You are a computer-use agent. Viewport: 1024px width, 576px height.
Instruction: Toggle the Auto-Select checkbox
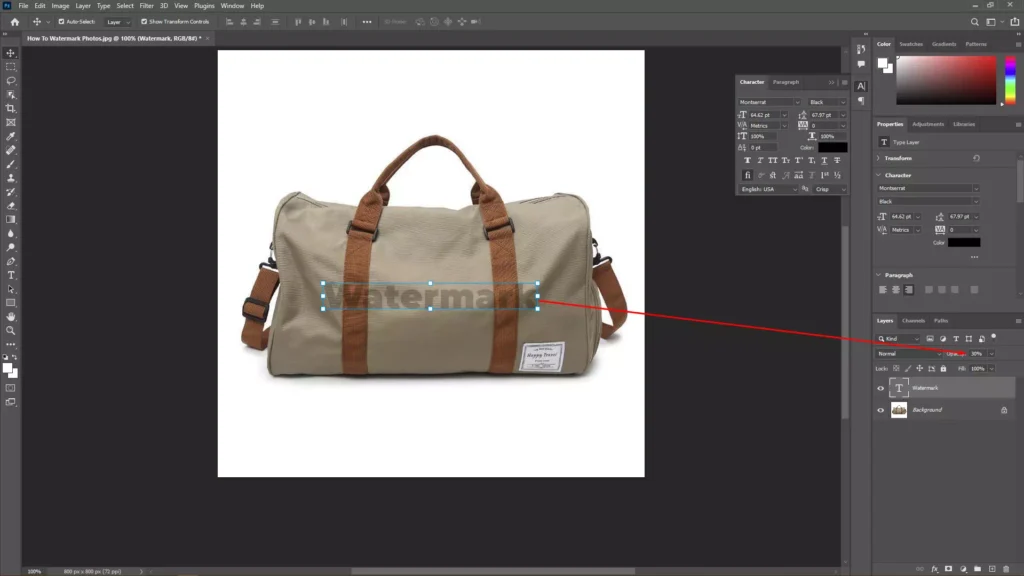pos(61,22)
